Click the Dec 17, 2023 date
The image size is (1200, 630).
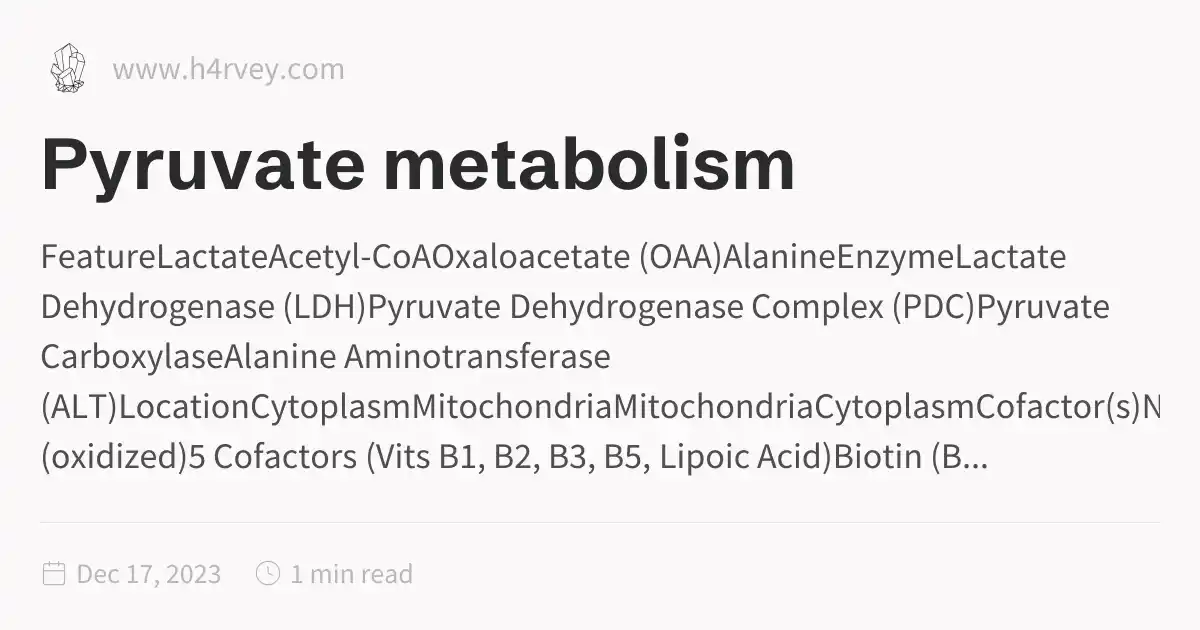(149, 574)
